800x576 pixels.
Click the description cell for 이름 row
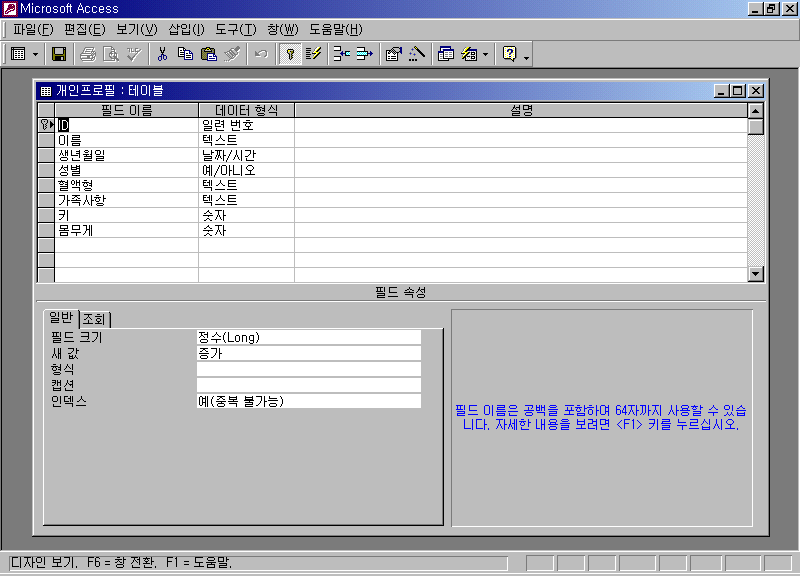click(x=521, y=140)
